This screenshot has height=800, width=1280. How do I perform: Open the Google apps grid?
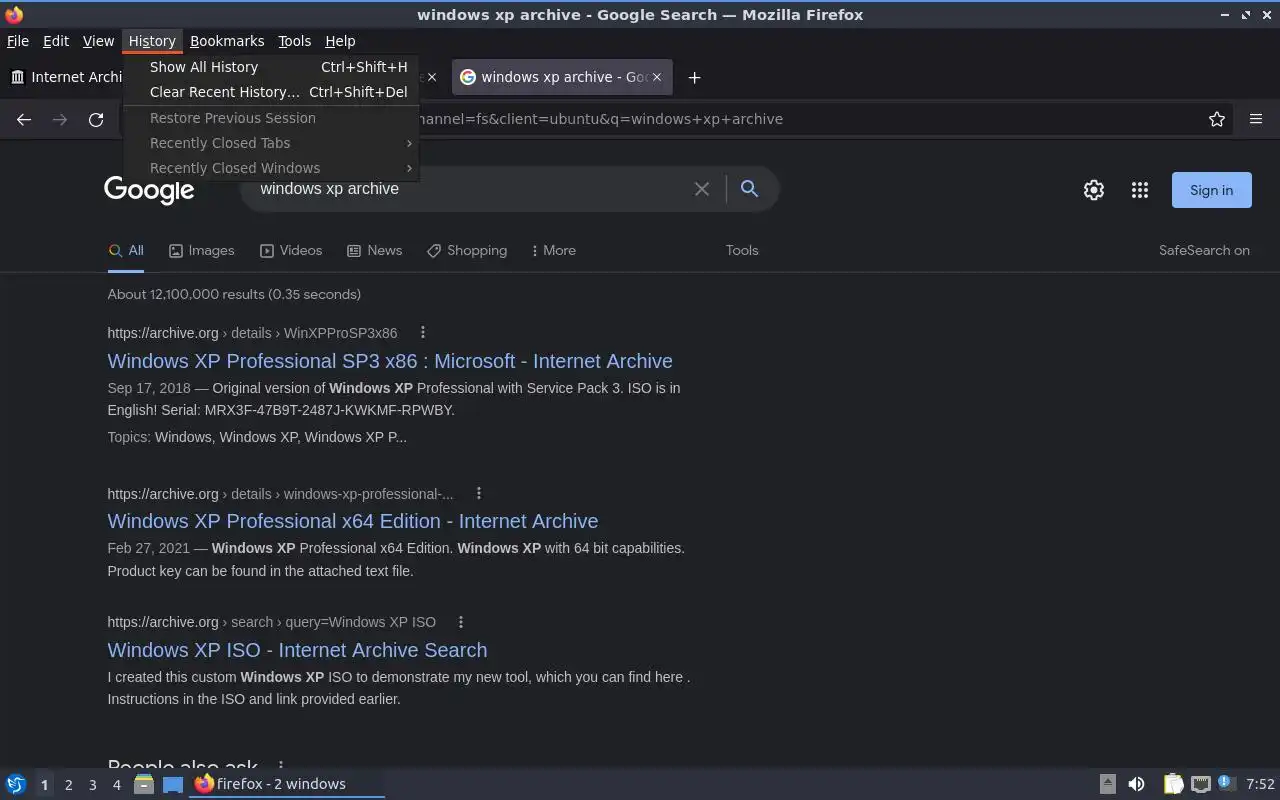(x=1140, y=190)
